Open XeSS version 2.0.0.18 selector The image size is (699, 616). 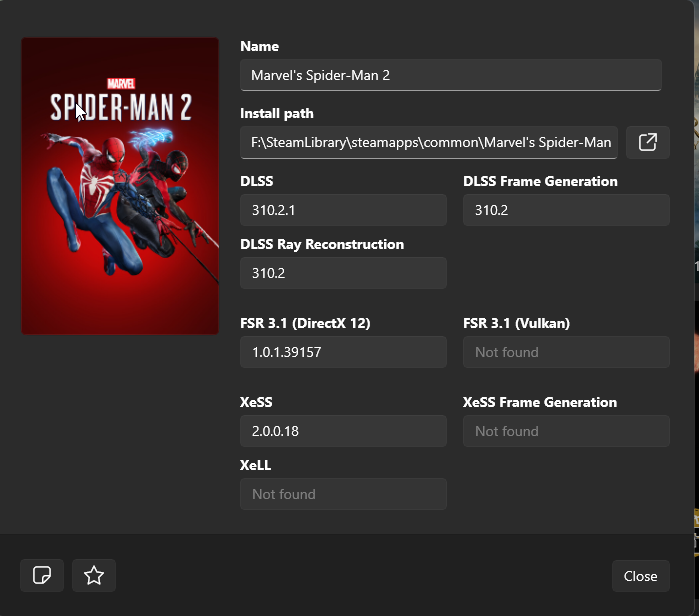tap(343, 431)
